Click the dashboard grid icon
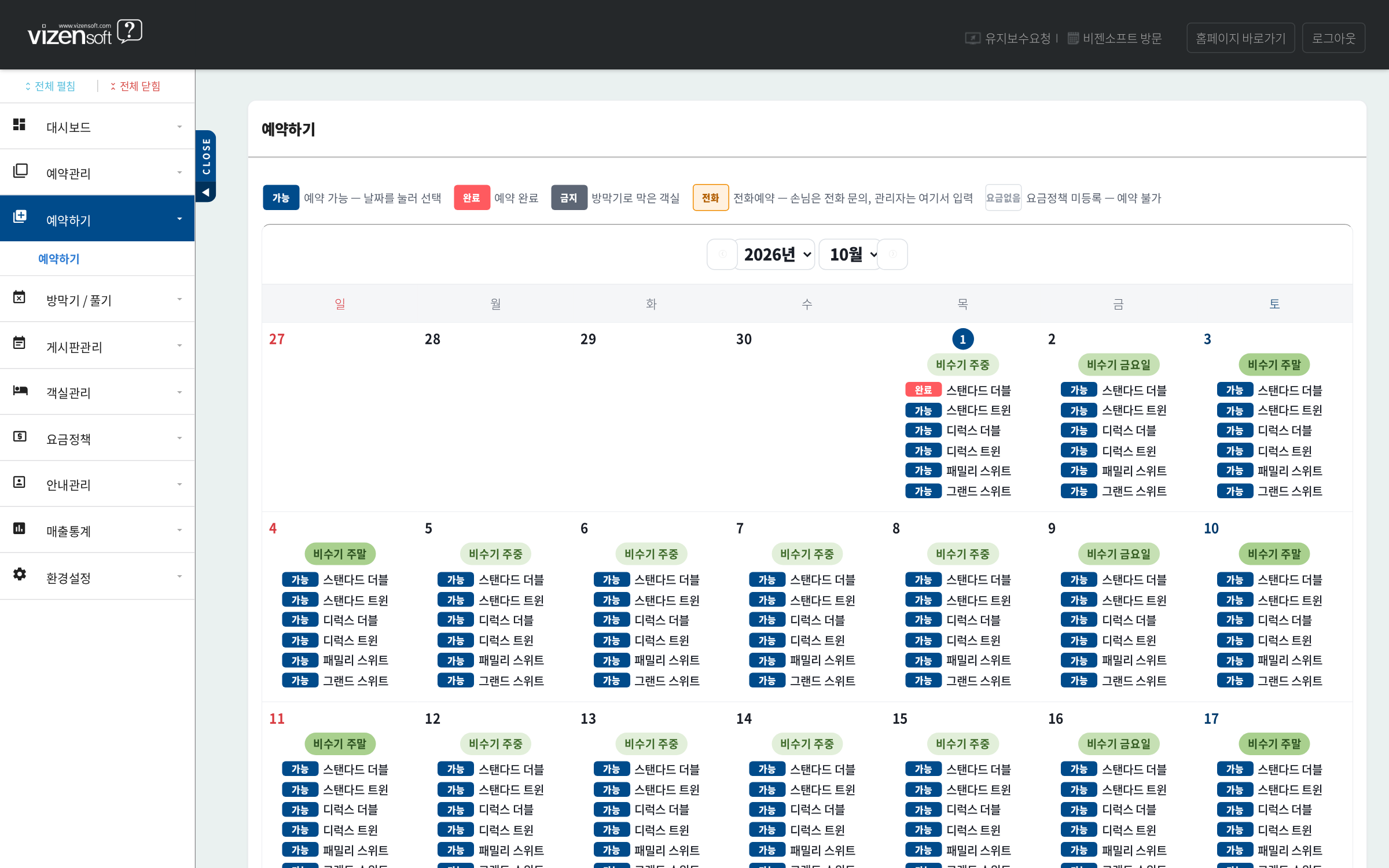 (x=20, y=124)
